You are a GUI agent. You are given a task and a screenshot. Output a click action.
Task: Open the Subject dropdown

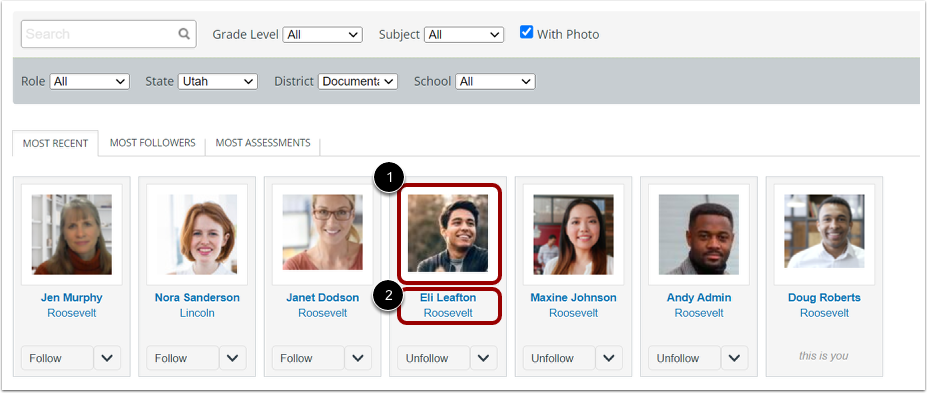pyautogui.click(x=464, y=35)
